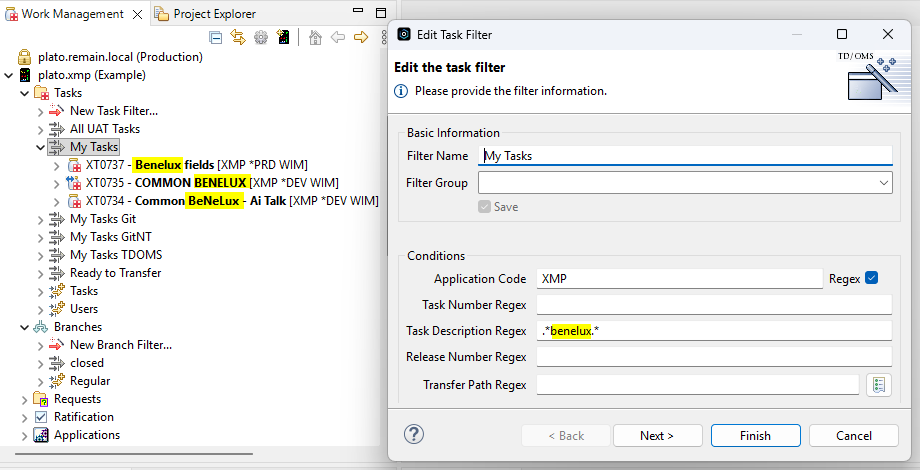920x470 pixels.
Task: Expand the Requests tree node
Action: [24, 399]
